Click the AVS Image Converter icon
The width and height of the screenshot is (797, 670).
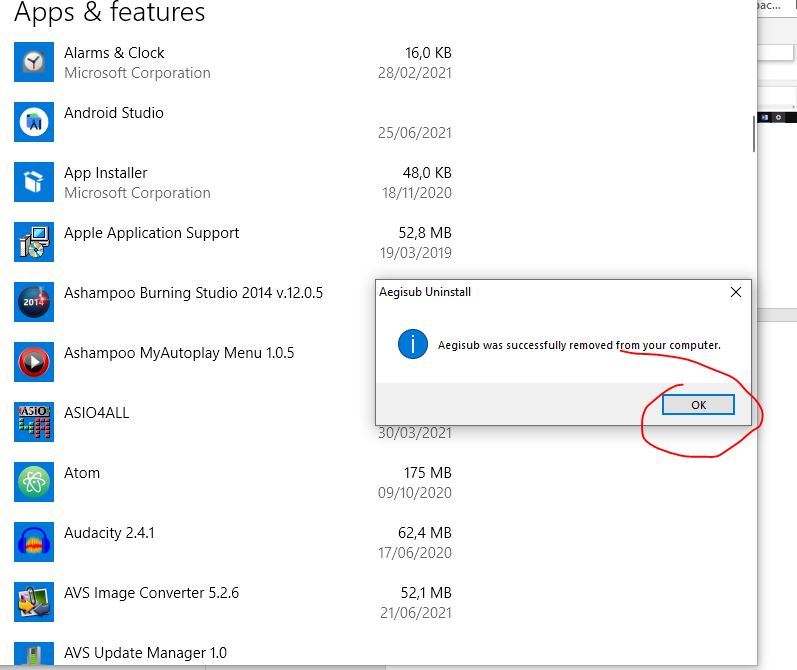34,602
